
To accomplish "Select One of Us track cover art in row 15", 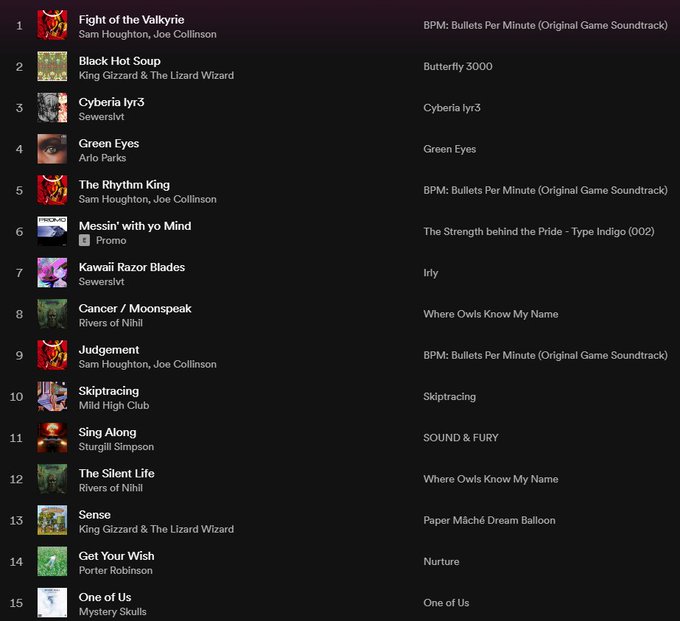I will 52,602.
